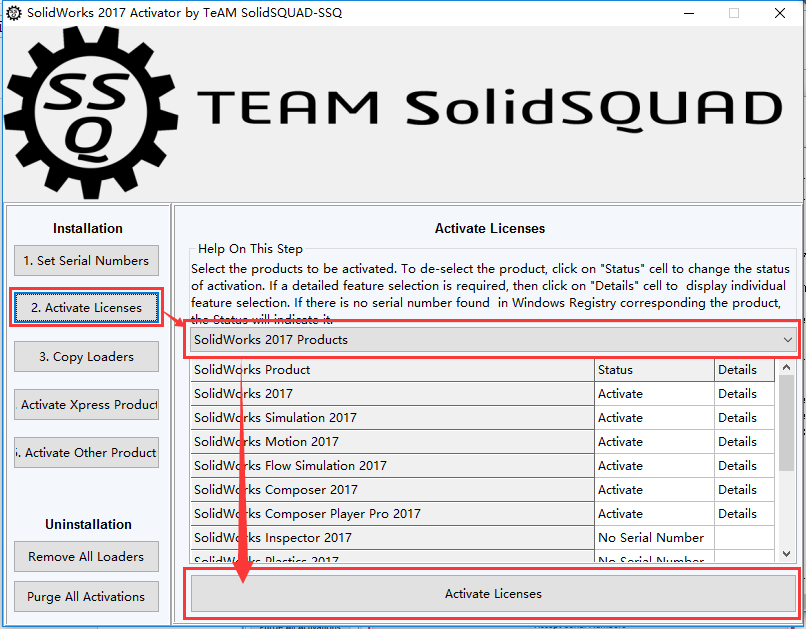Select the SolidWorks Composer 2017 name cell
The height and width of the screenshot is (629, 806).
(x=392, y=490)
